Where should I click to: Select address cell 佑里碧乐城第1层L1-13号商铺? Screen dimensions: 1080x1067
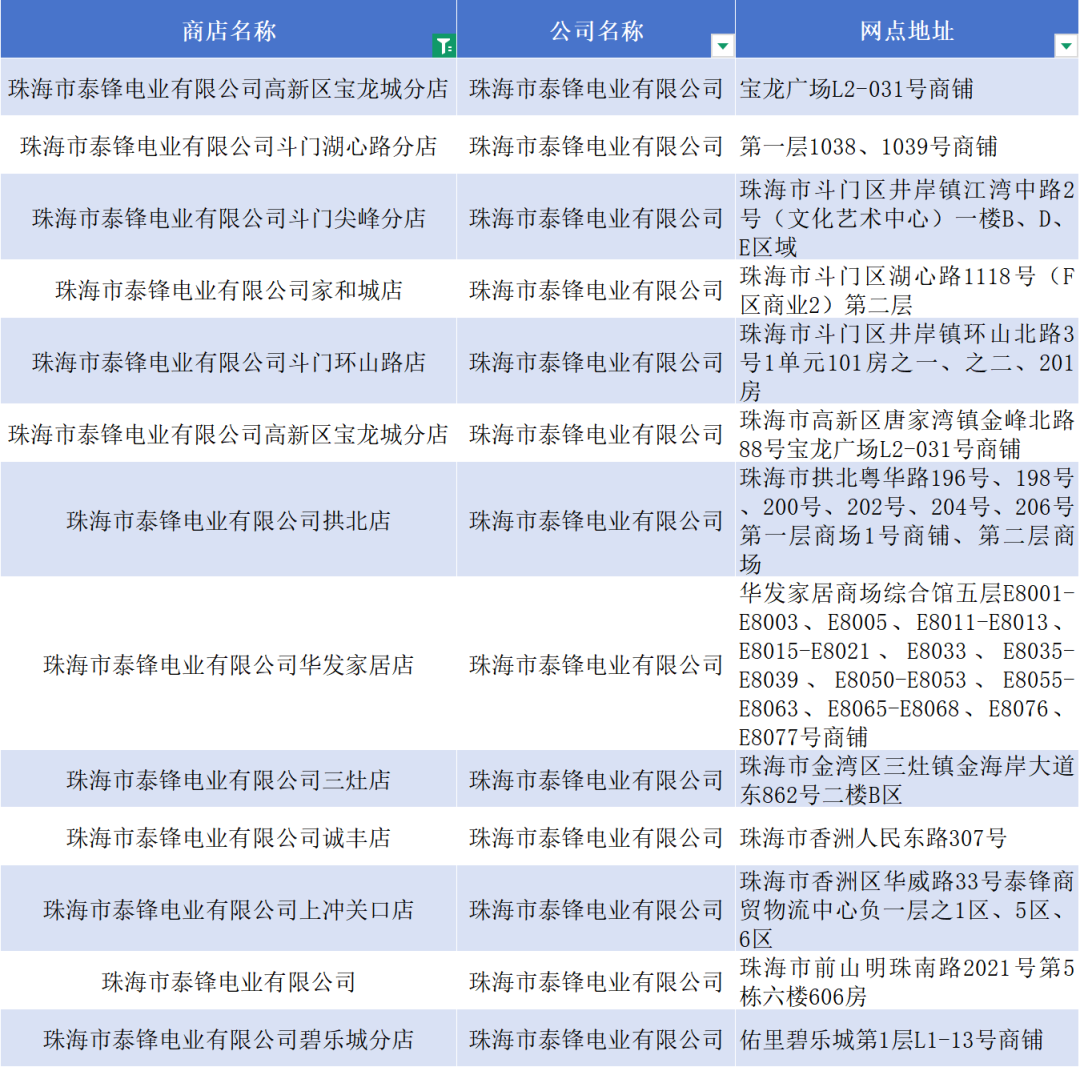[x=906, y=1039]
